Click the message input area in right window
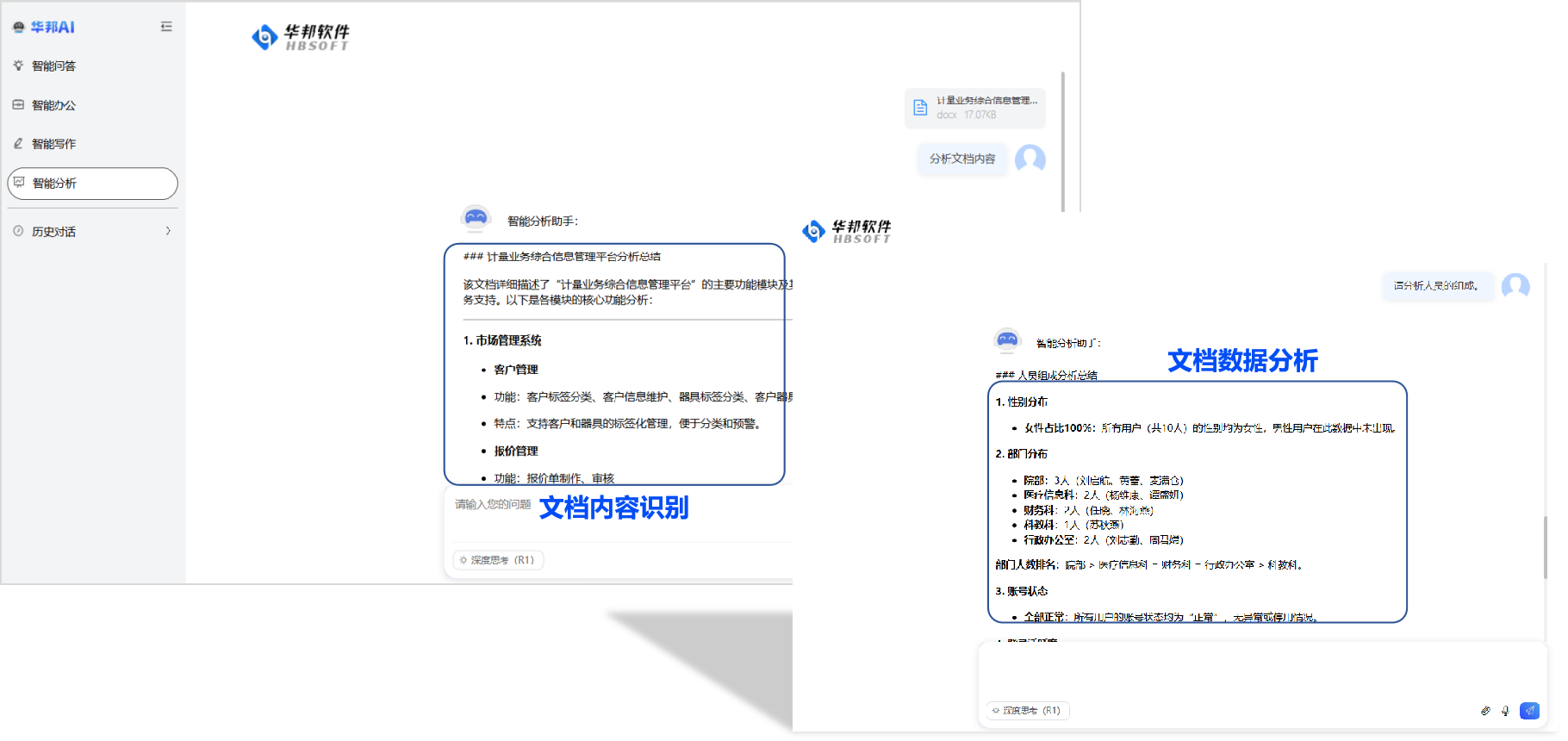This screenshot has height=741, width=1568. tap(1262, 672)
